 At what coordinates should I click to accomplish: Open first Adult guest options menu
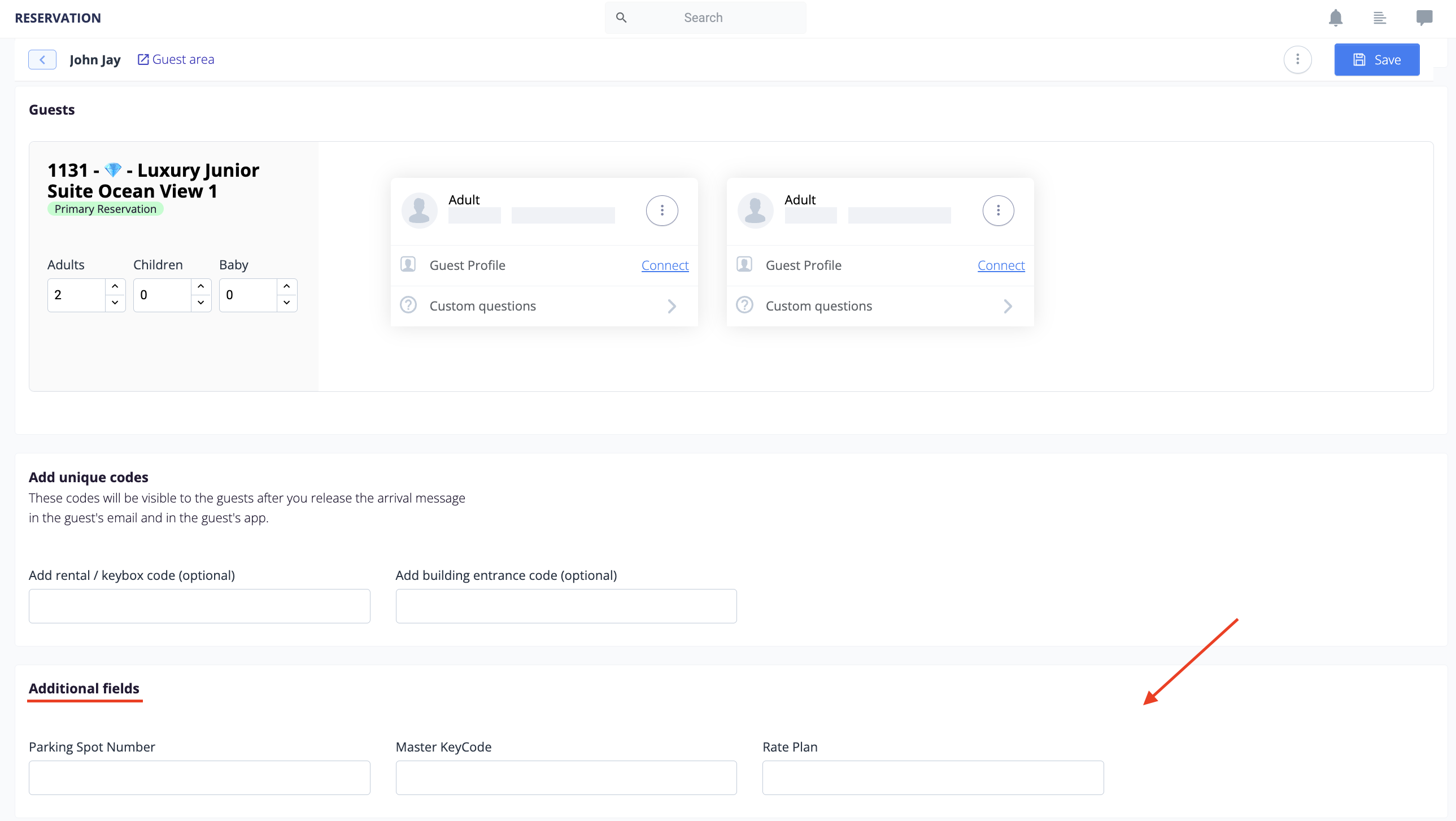(x=662, y=211)
